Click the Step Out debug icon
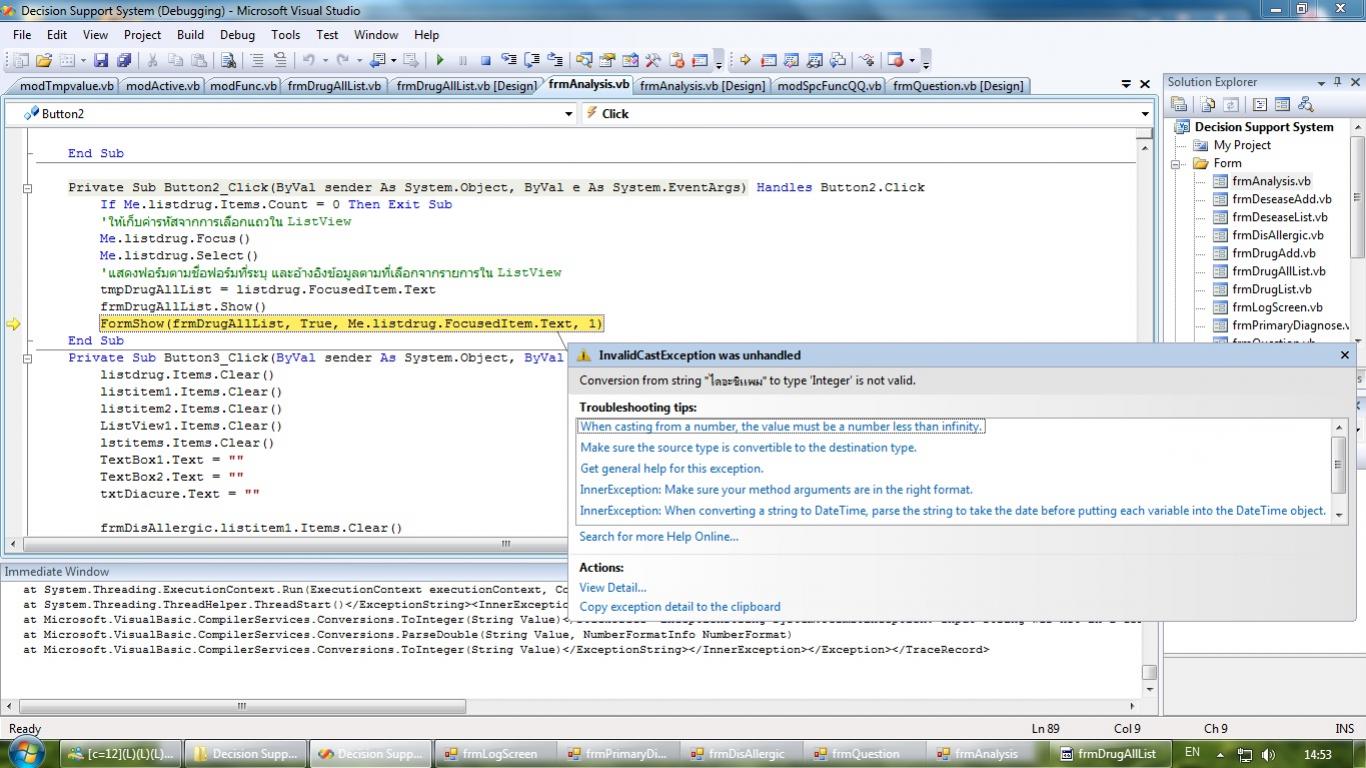Image resolution: width=1366 pixels, height=768 pixels. click(555, 60)
